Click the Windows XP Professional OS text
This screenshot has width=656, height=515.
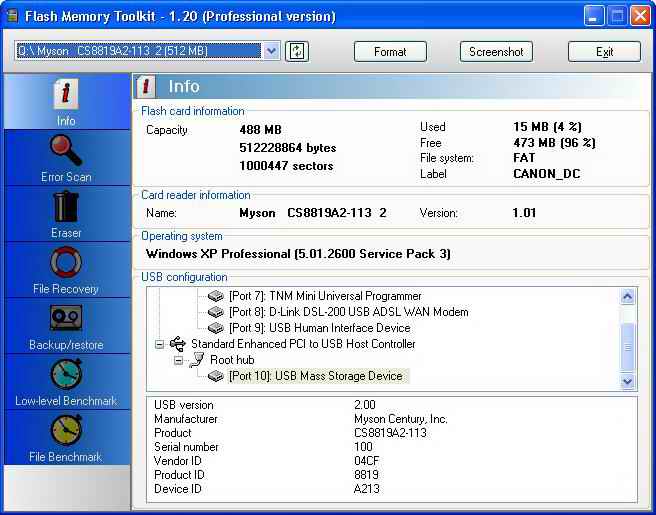pyautogui.click(x=298, y=254)
